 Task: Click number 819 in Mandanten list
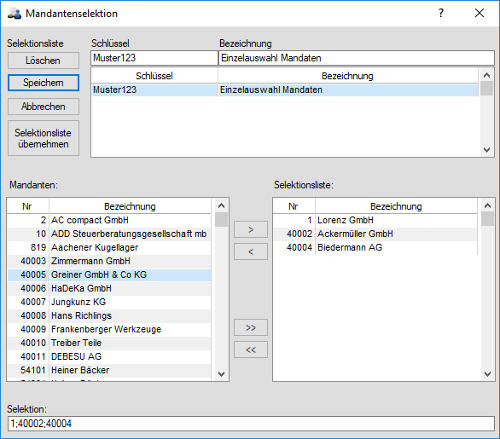[38, 248]
